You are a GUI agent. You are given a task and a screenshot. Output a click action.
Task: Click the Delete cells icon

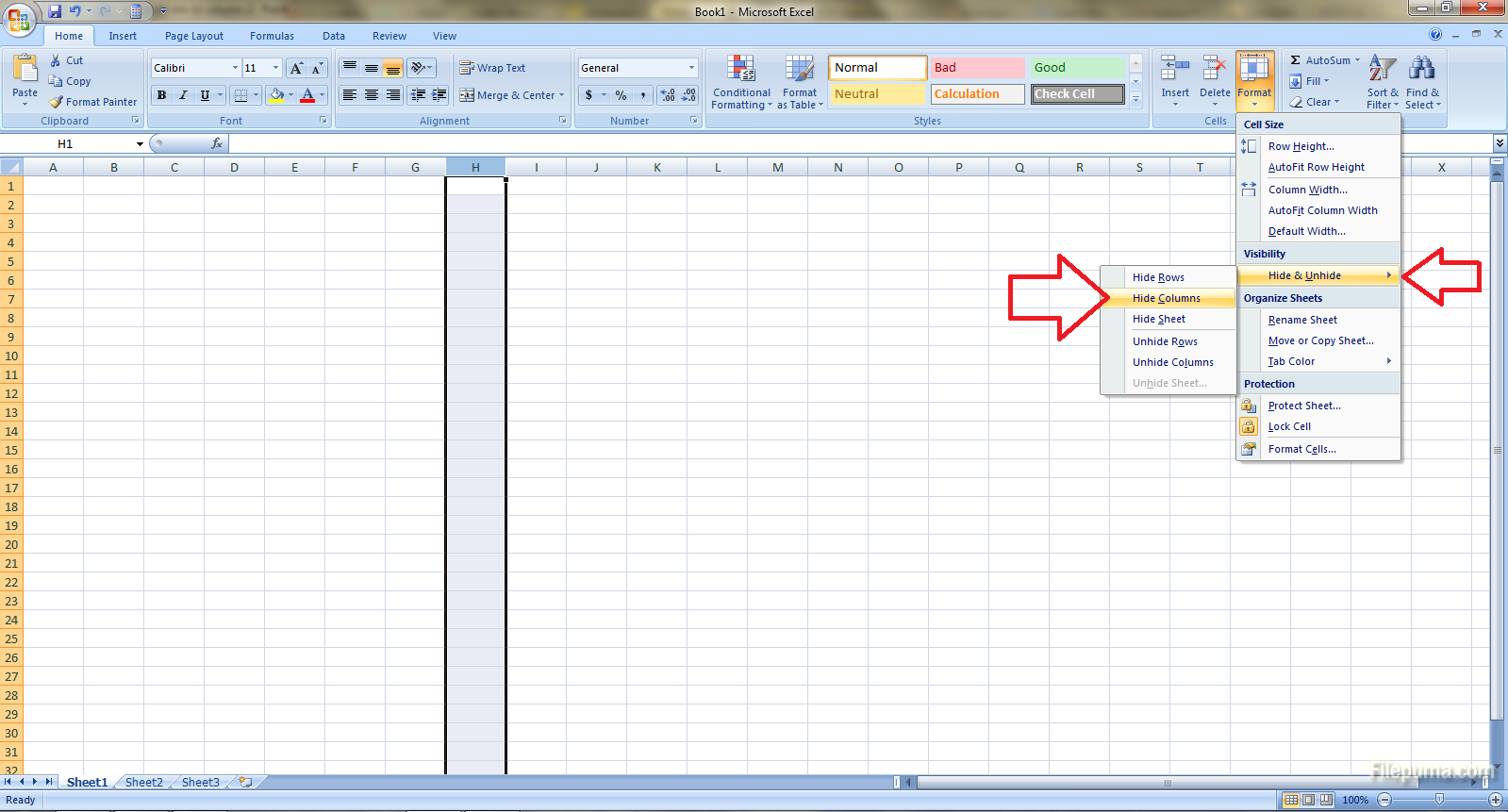(1214, 70)
